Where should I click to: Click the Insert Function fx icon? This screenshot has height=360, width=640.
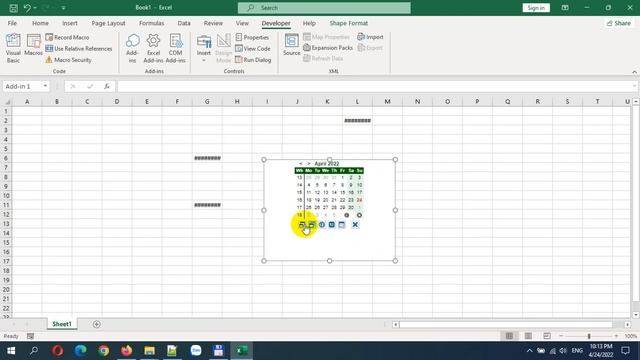(107, 86)
